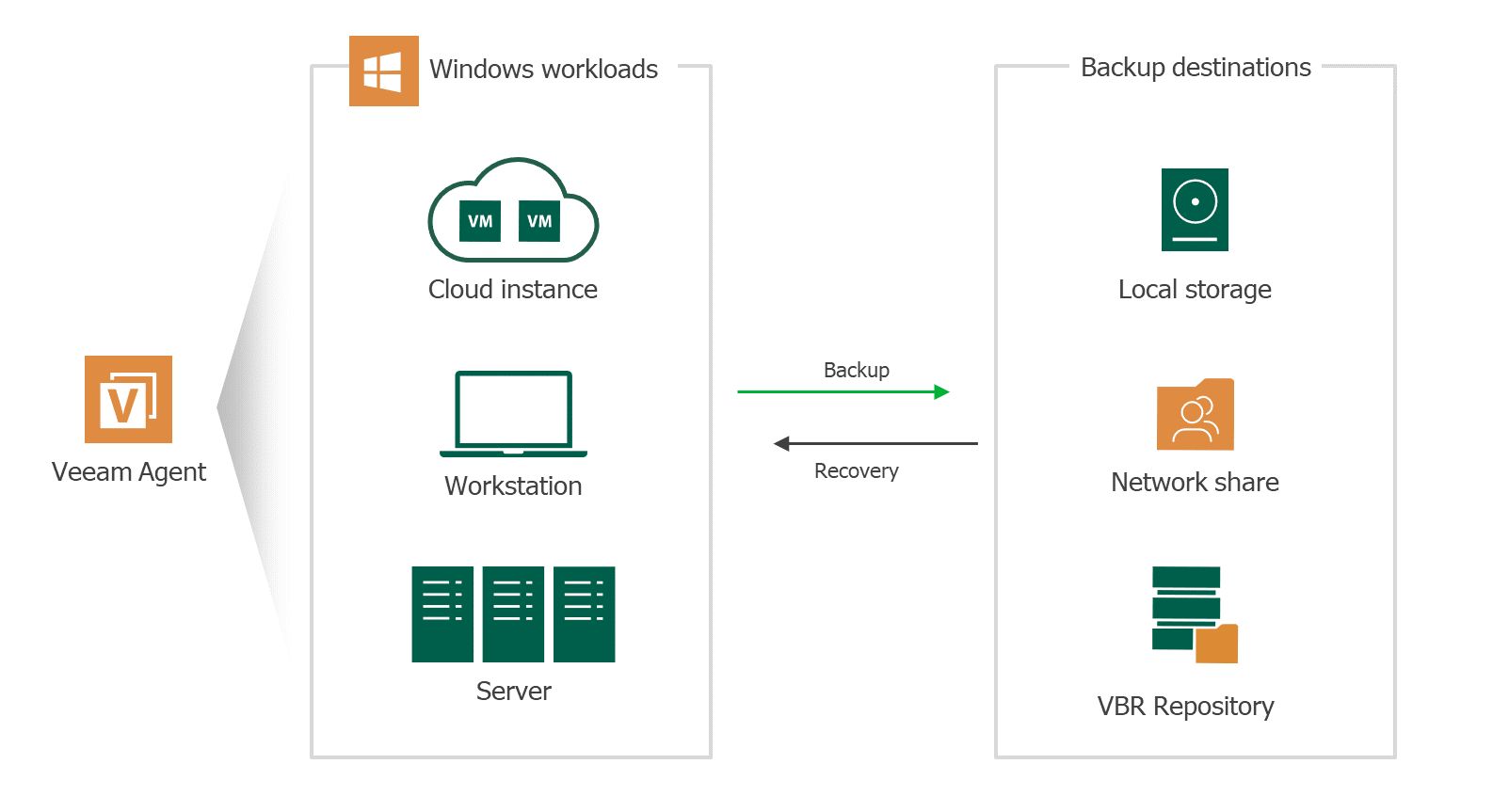The width and height of the screenshot is (1493, 812).
Task: Click the orange Veeam Agent logo icon
Action: point(128,399)
